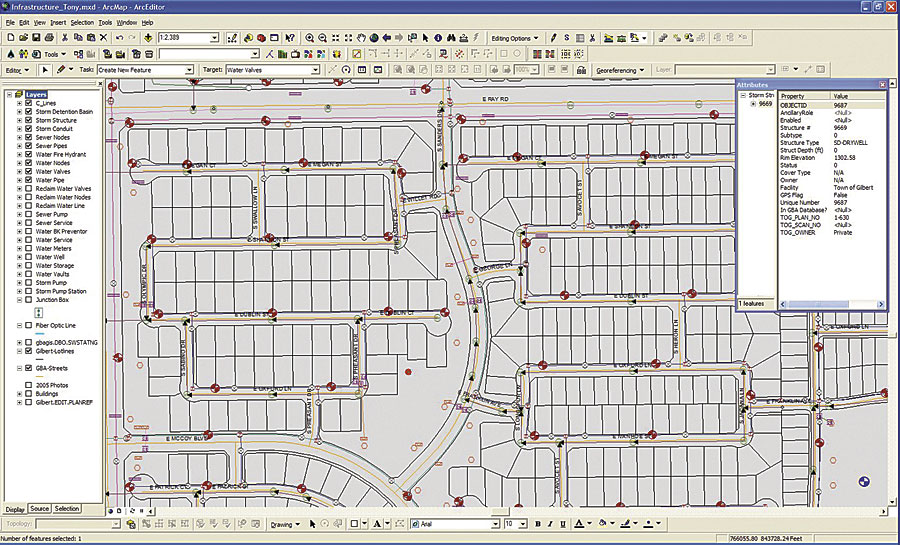
Task: Uncheck the Water Valves layer checkbox
Action: click(x=29, y=172)
